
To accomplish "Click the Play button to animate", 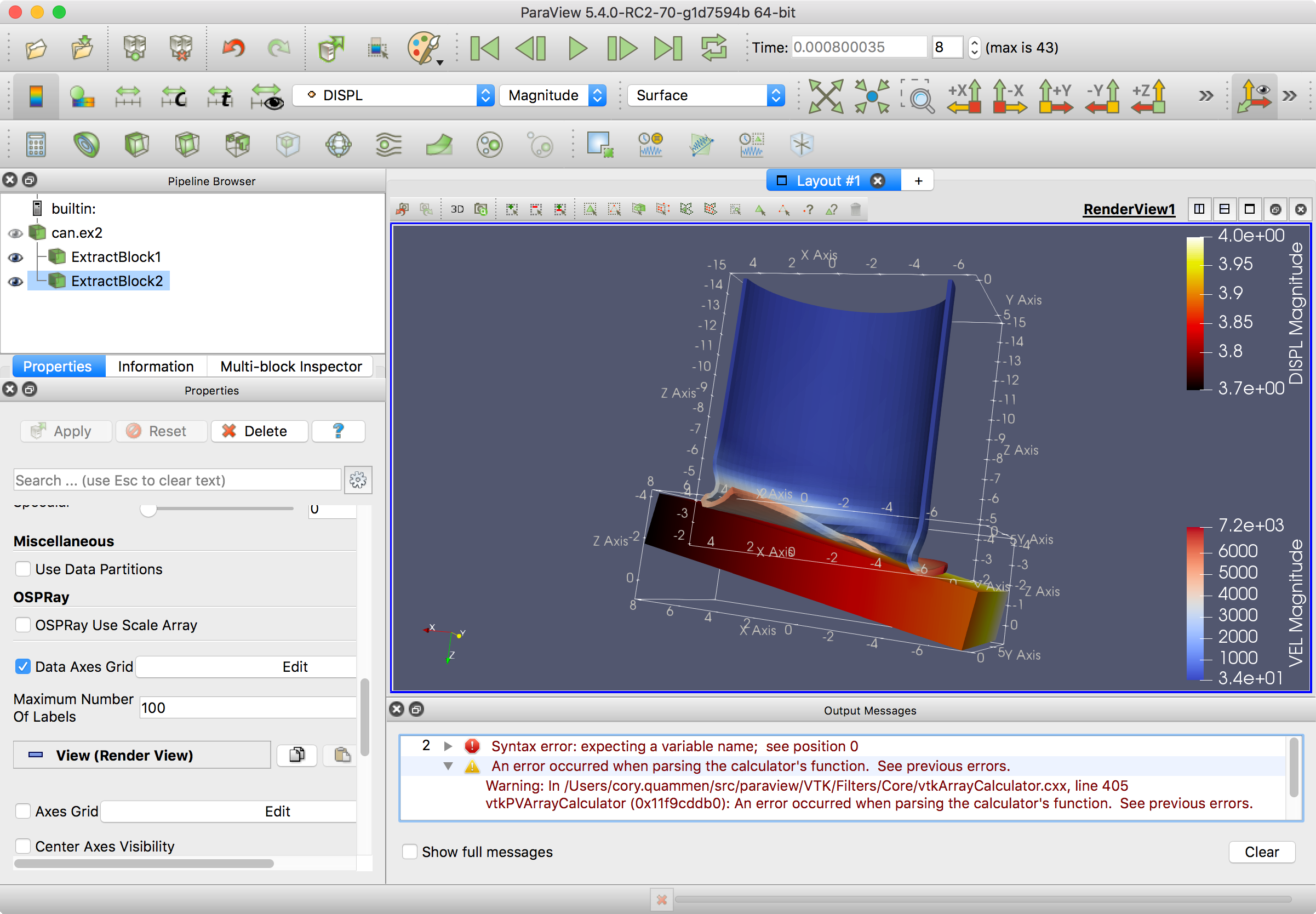I will coord(575,48).
